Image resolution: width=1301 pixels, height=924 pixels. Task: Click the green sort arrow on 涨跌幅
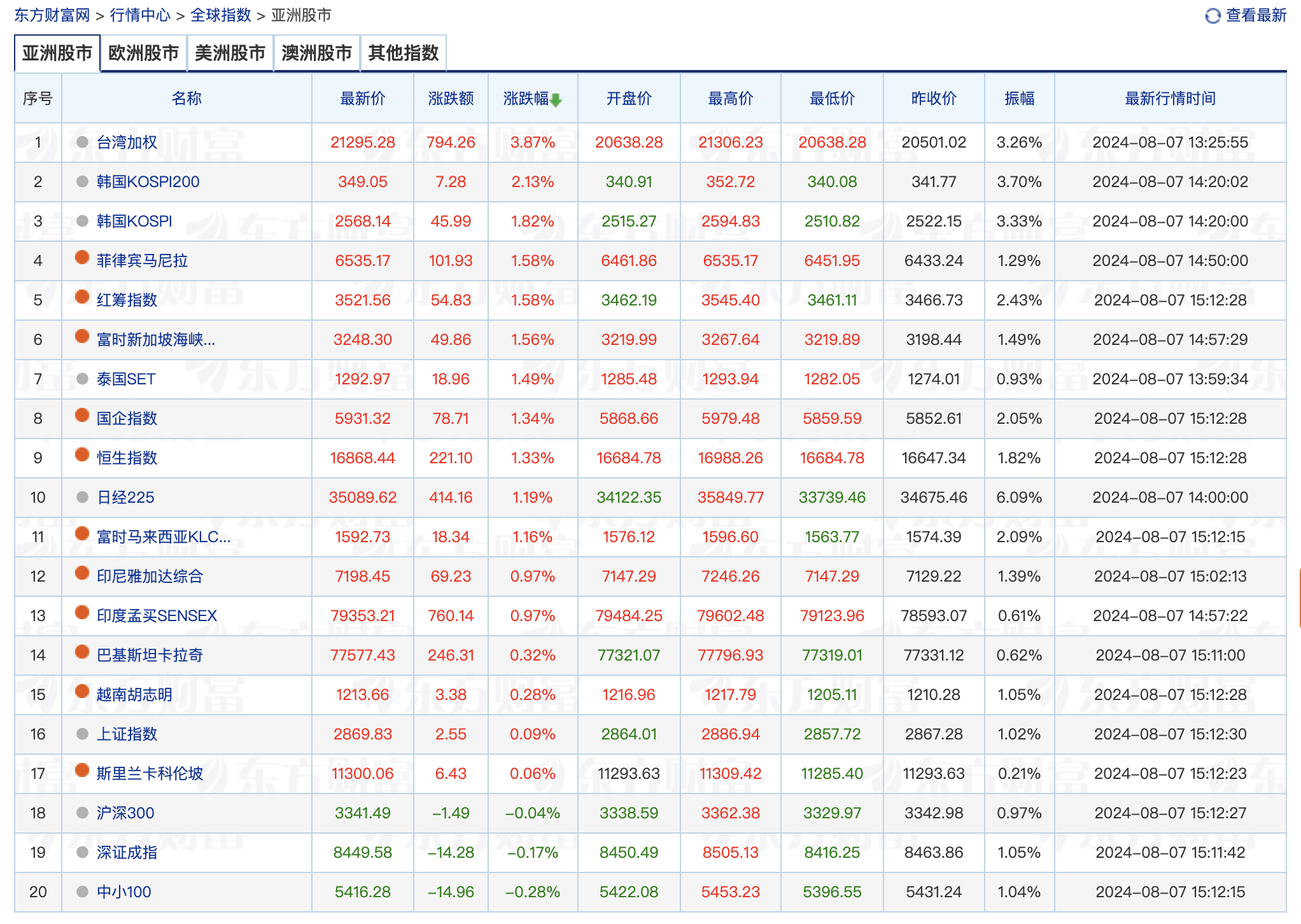coord(556,100)
